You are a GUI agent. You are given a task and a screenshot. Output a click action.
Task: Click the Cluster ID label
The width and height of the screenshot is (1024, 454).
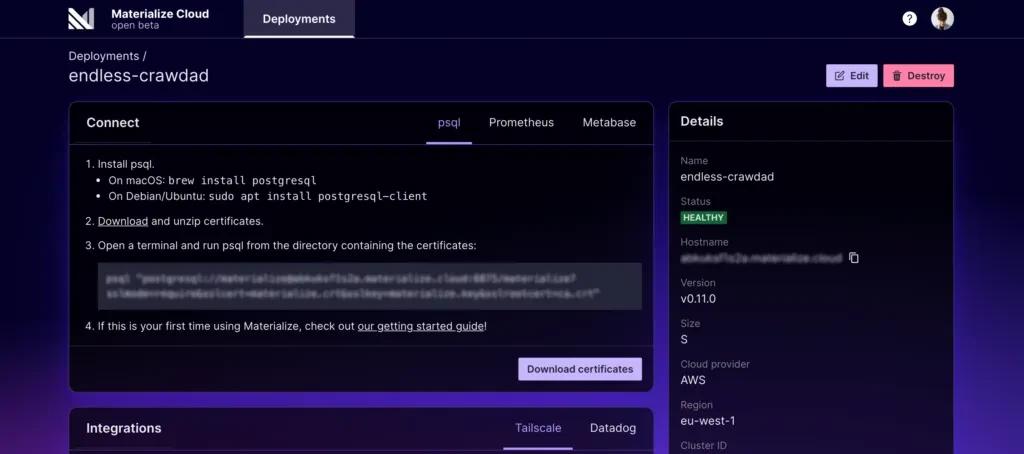(x=703, y=446)
